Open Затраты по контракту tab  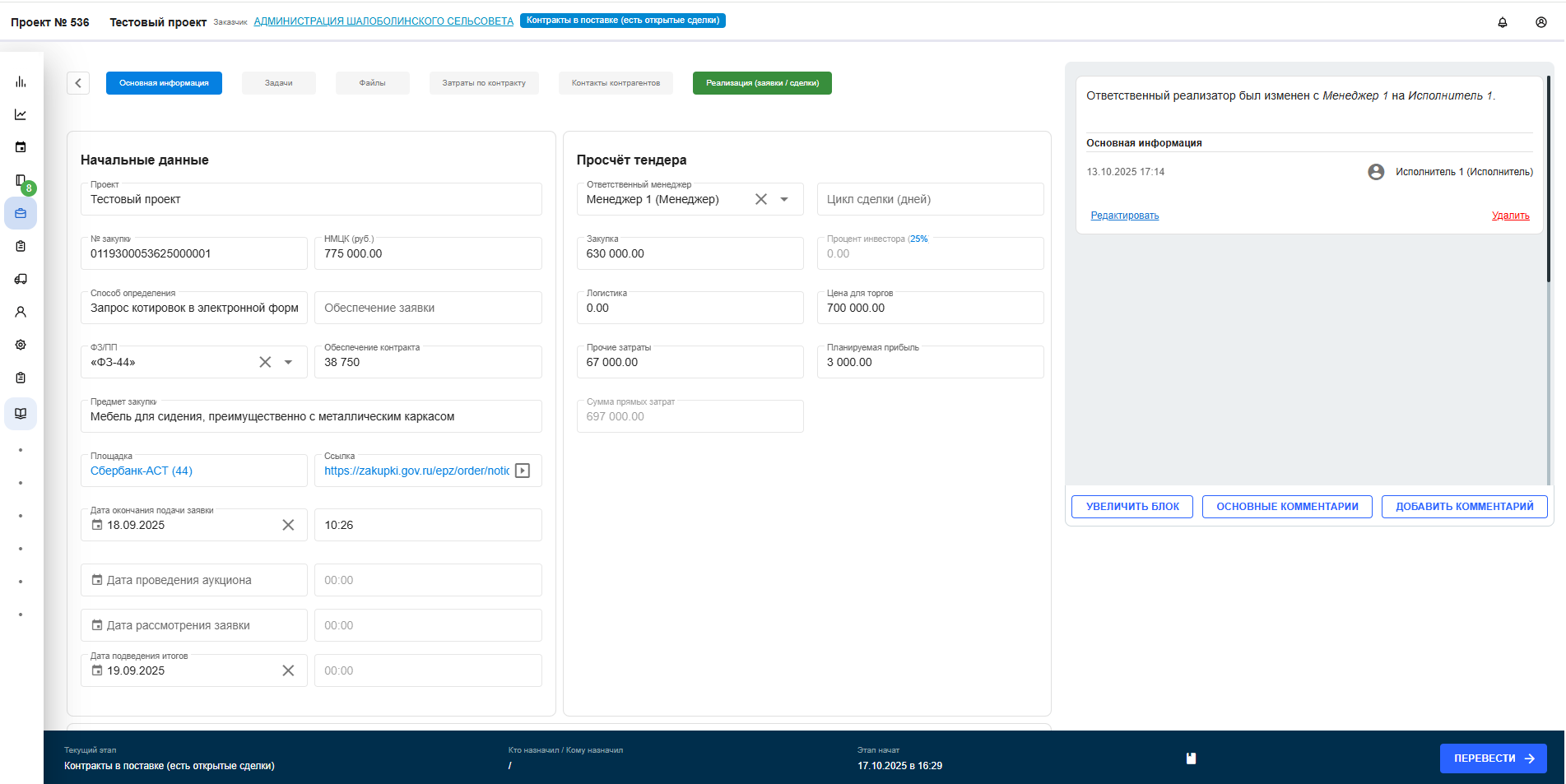tap(484, 83)
